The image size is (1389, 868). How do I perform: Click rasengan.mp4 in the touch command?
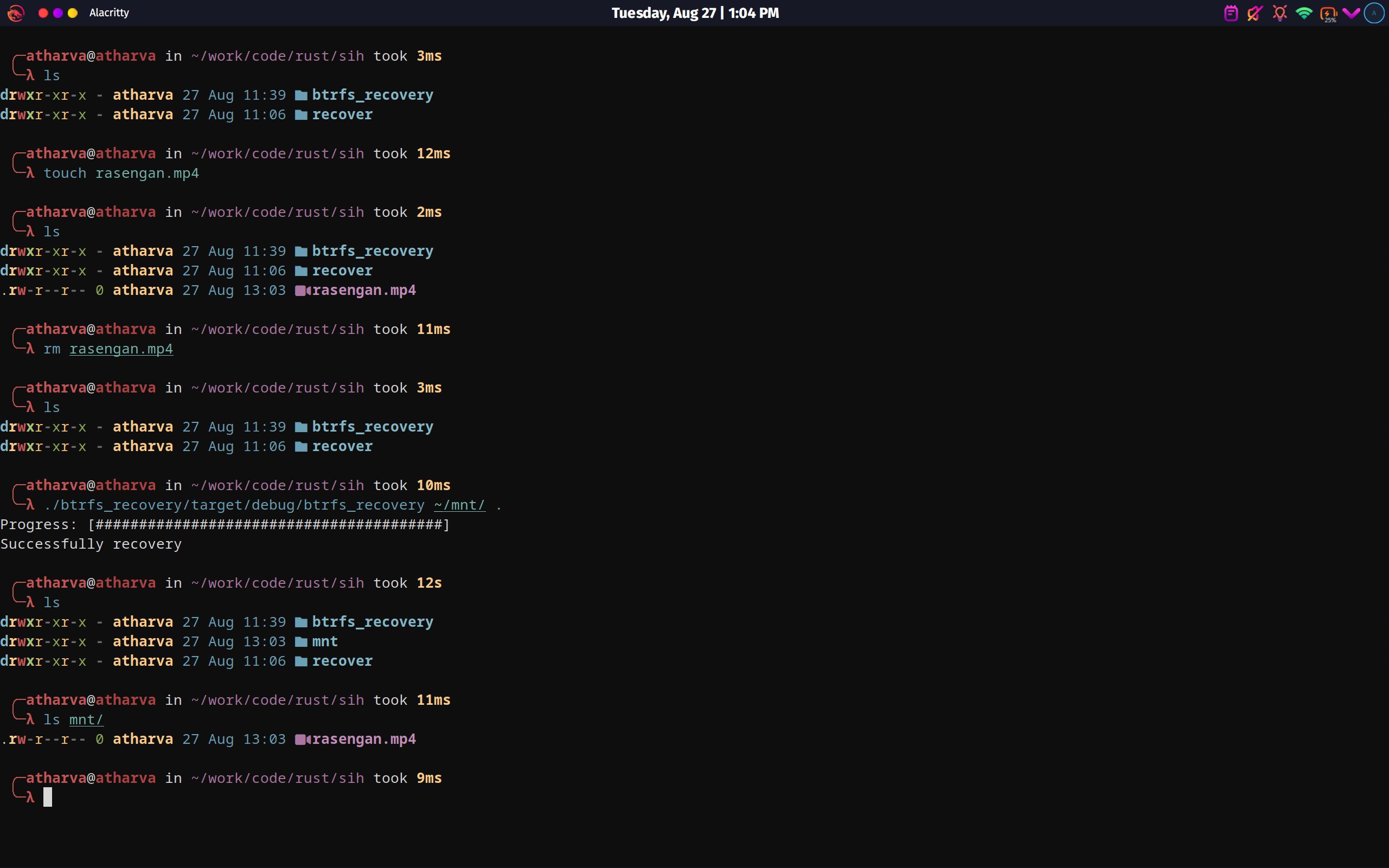[147, 173]
